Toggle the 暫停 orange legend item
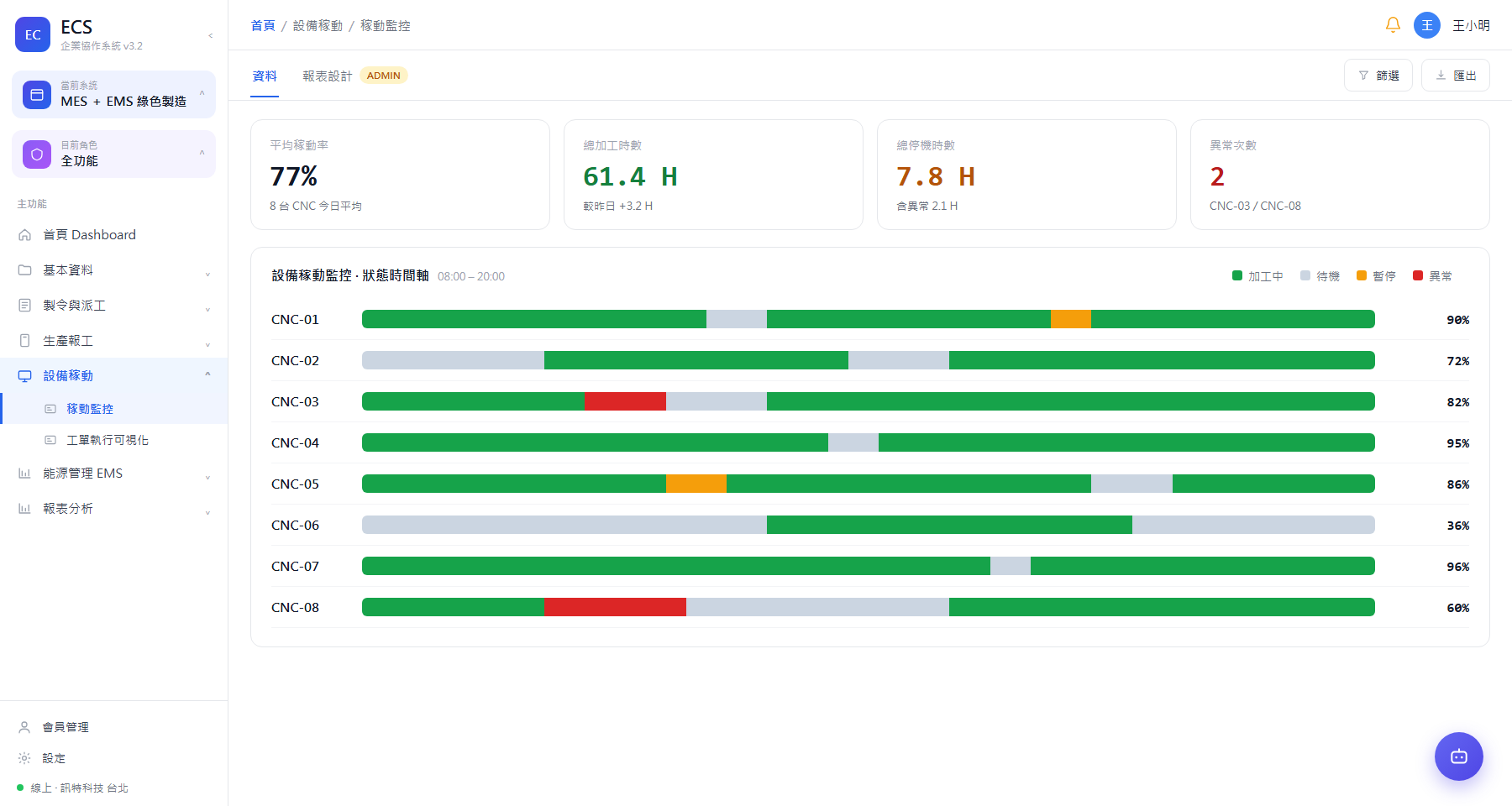The image size is (1512, 806). (x=1376, y=275)
